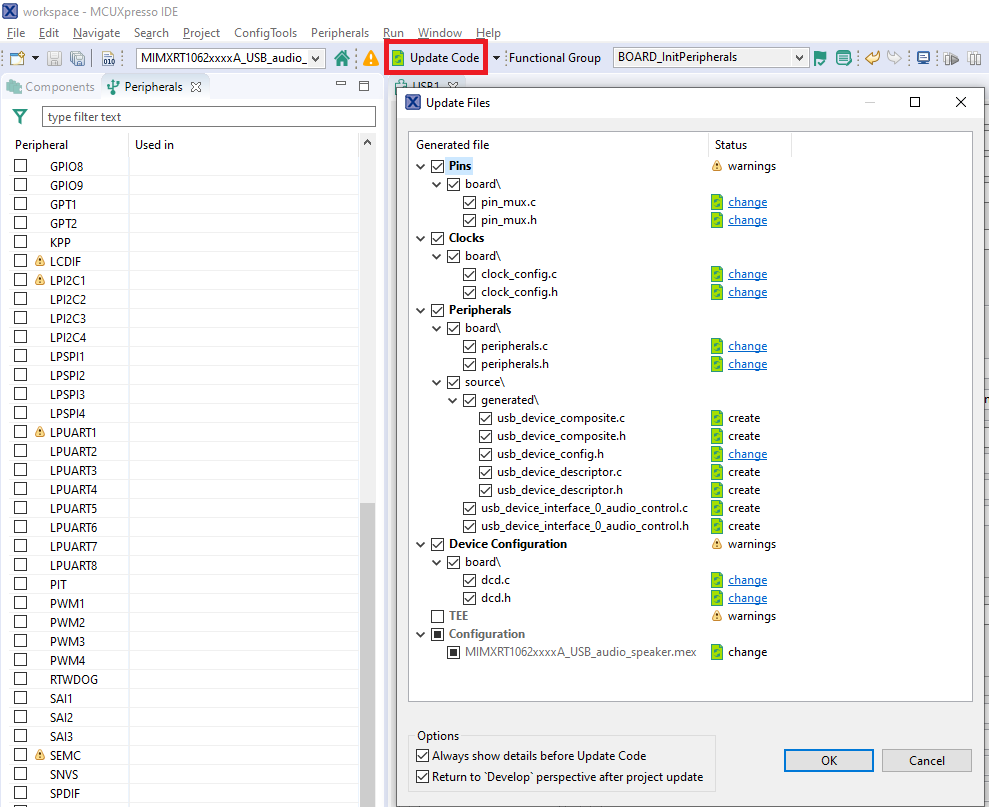989x807 pixels.
Task: Click the undo changes arrow icon
Action: (872, 58)
